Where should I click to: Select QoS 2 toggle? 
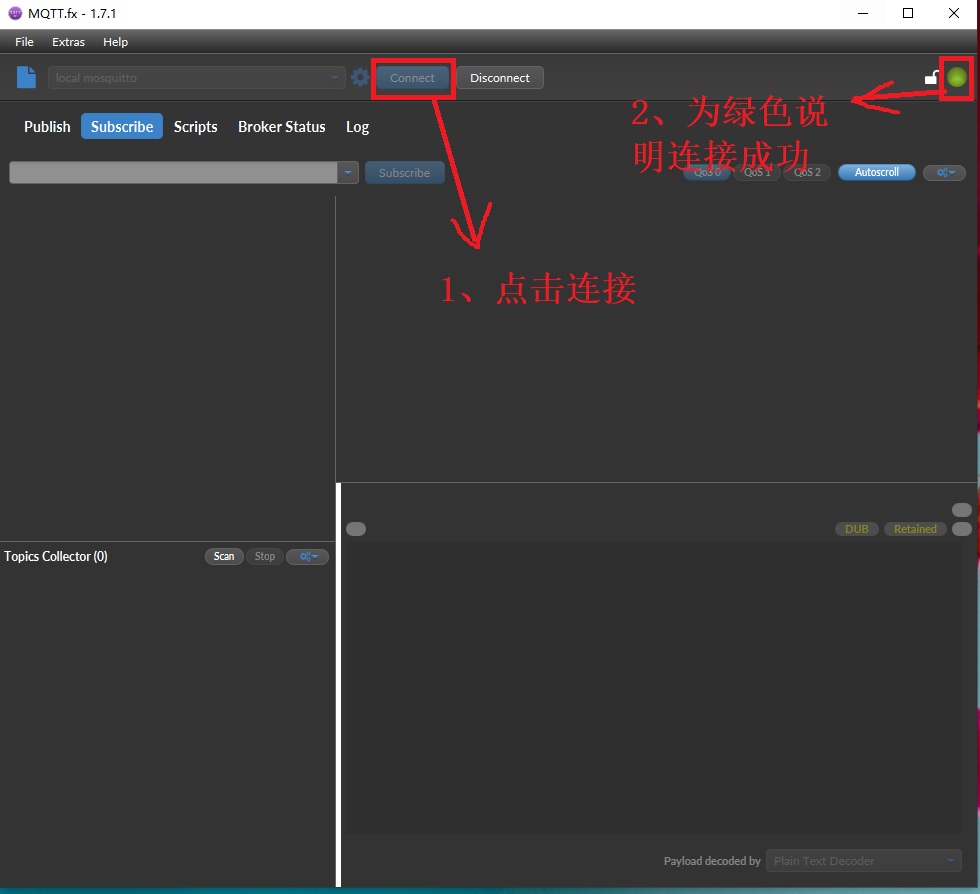[x=807, y=173]
